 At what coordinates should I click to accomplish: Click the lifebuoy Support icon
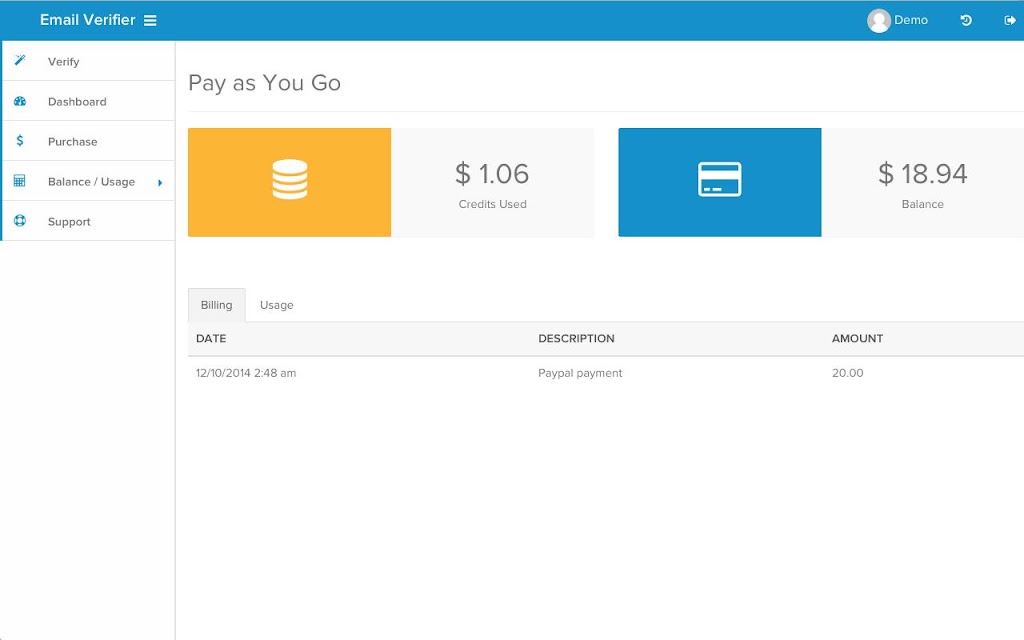click(20, 221)
